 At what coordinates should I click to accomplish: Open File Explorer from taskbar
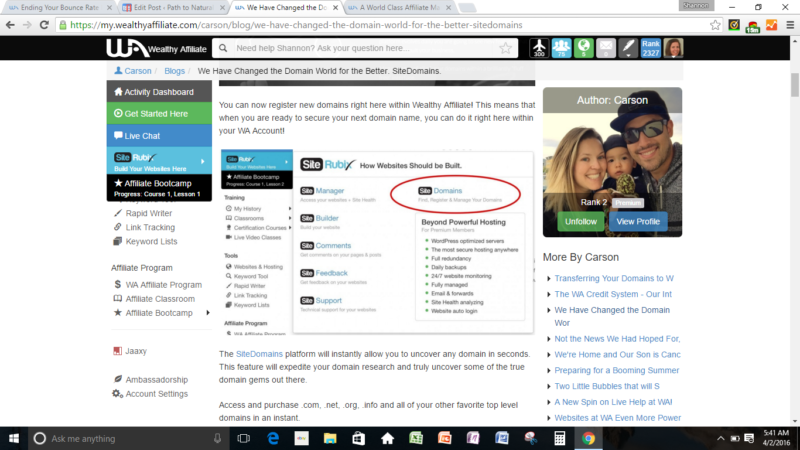tap(330, 438)
